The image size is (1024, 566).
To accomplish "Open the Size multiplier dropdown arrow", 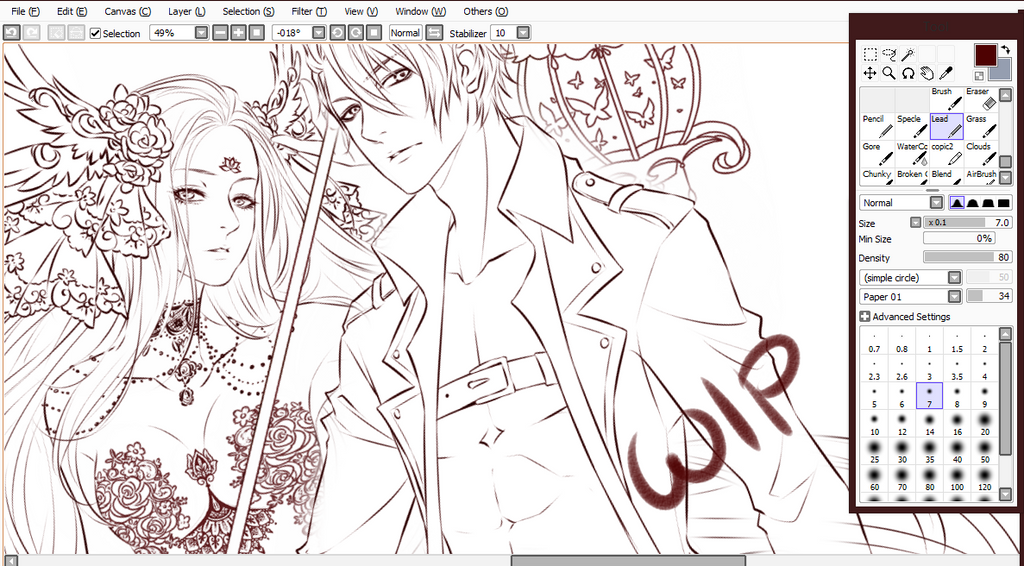I will [x=916, y=223].
